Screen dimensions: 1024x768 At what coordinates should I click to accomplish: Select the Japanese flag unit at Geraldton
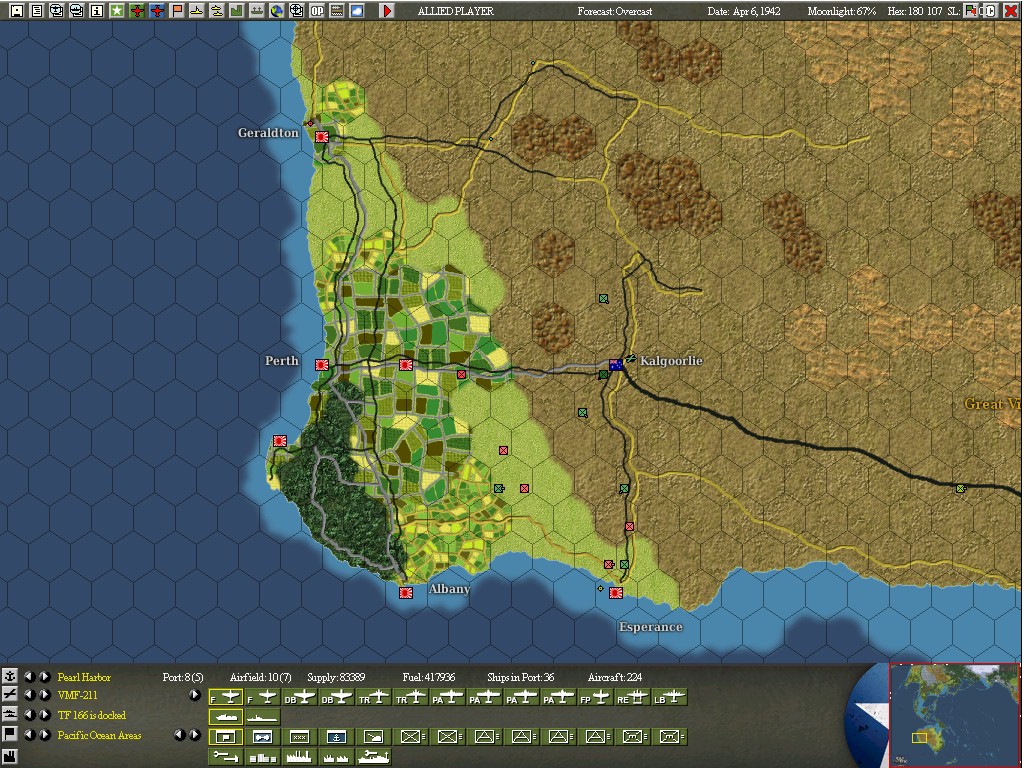tap(321, 136)
